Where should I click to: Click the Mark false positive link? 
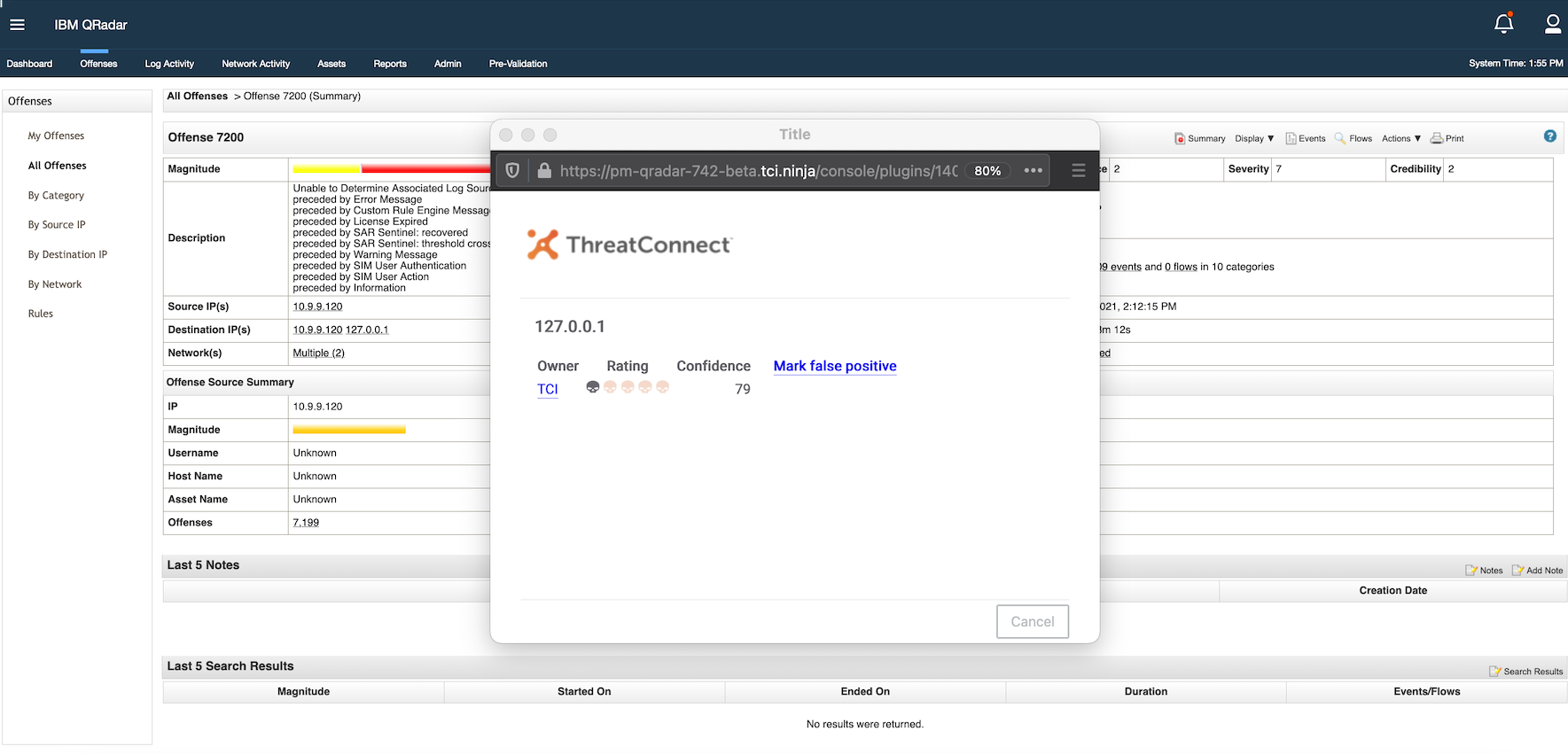point(835,366)
